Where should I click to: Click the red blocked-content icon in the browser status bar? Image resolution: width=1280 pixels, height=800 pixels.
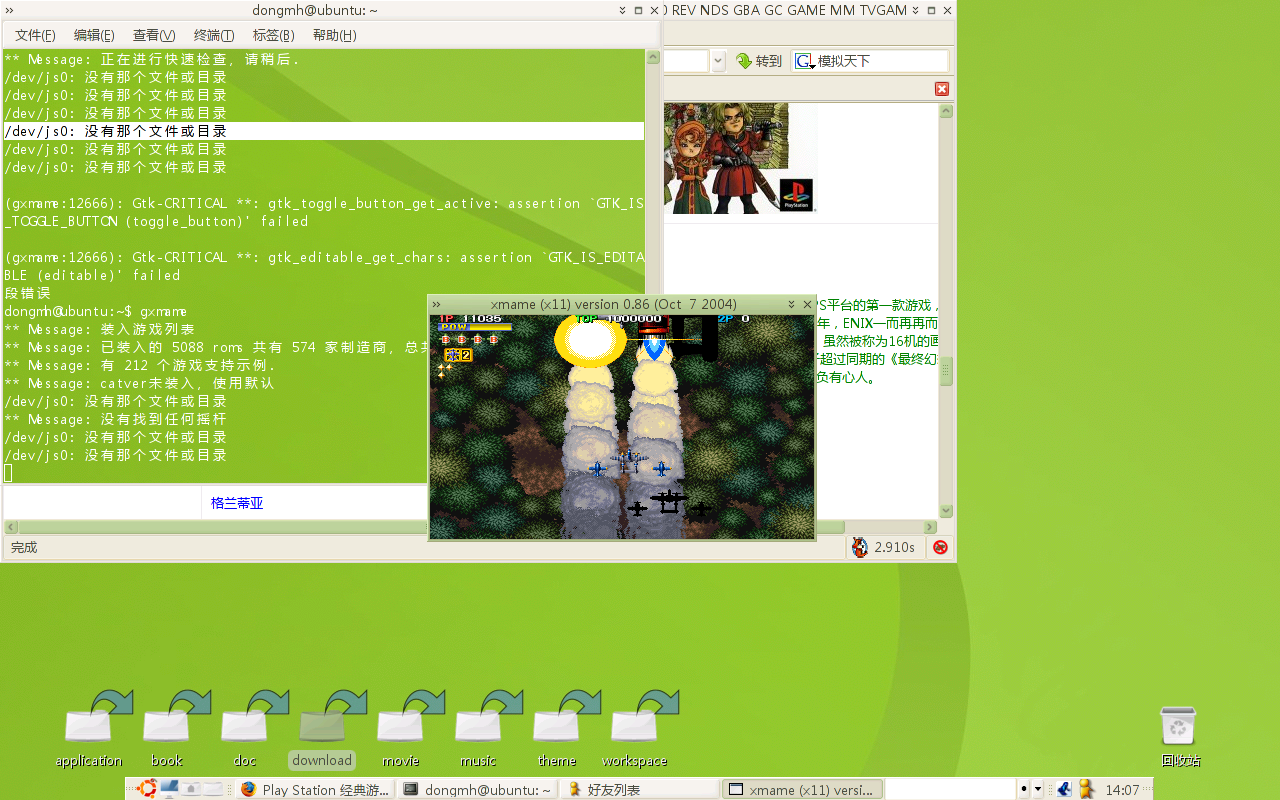click(x=940, y=547)
